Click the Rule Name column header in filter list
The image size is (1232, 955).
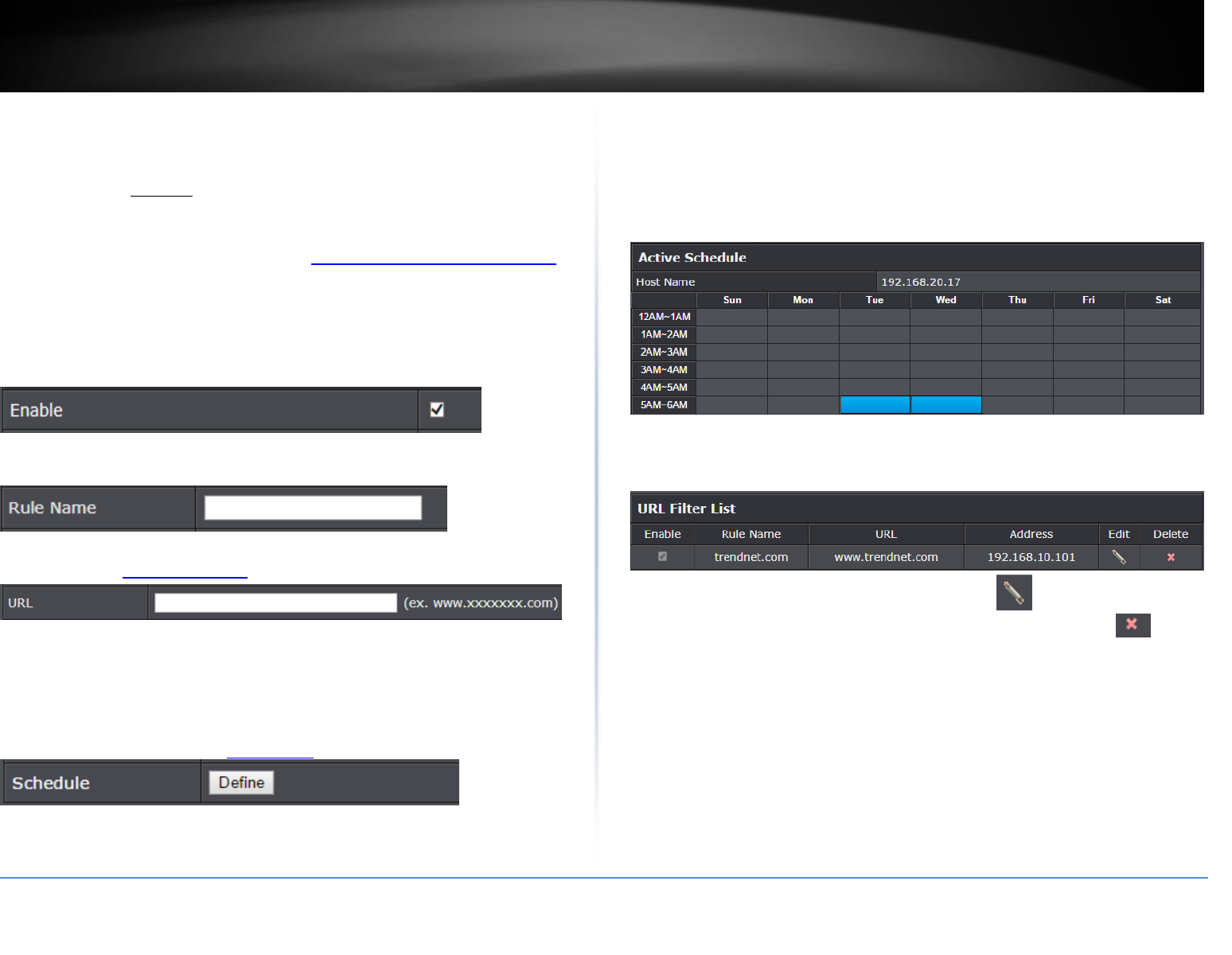(751, 534)
